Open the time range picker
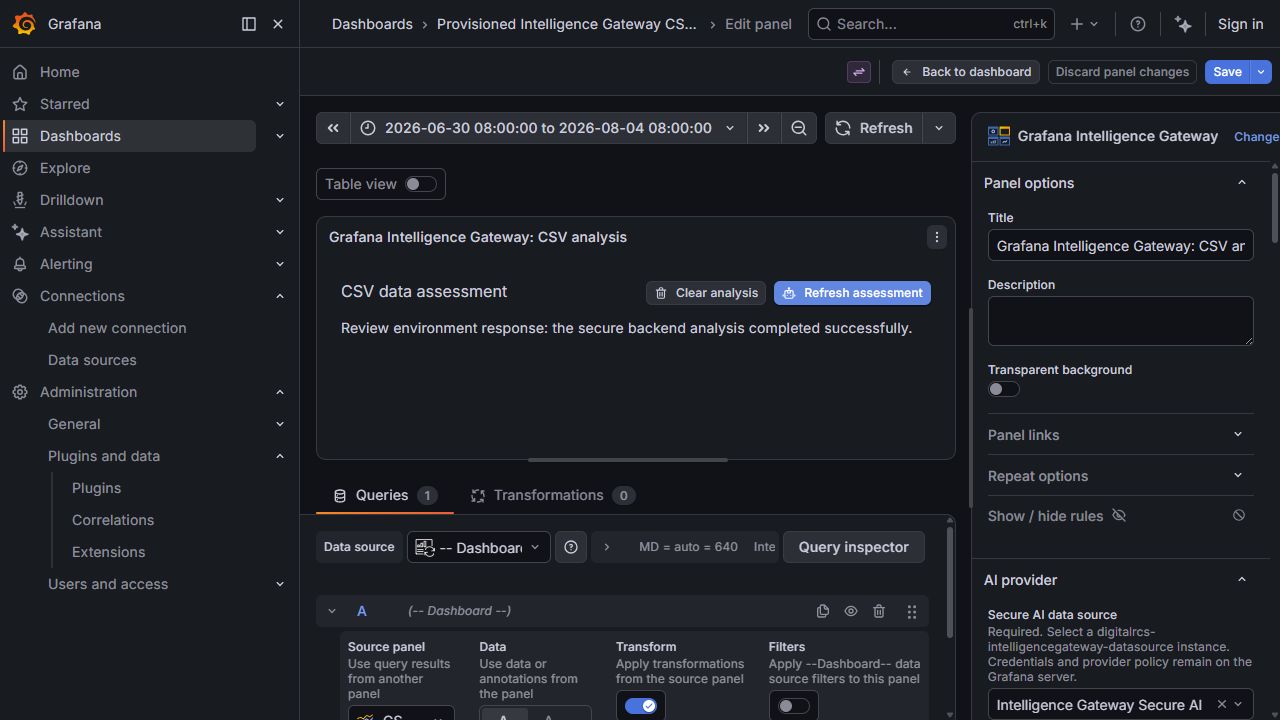 click(548, 128)
